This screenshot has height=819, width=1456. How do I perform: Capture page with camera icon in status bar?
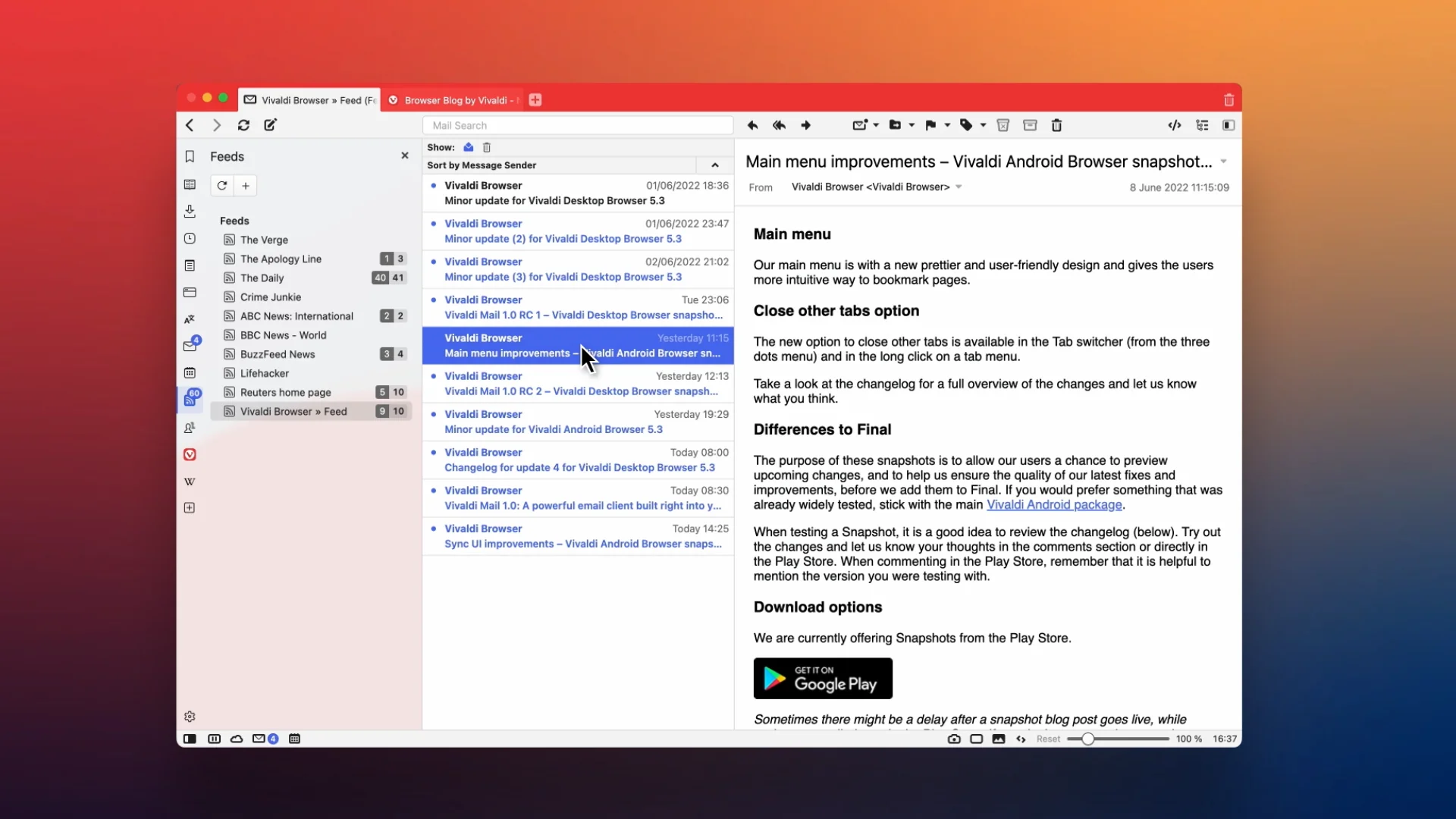pyautogui.click(x=954, y=739)
